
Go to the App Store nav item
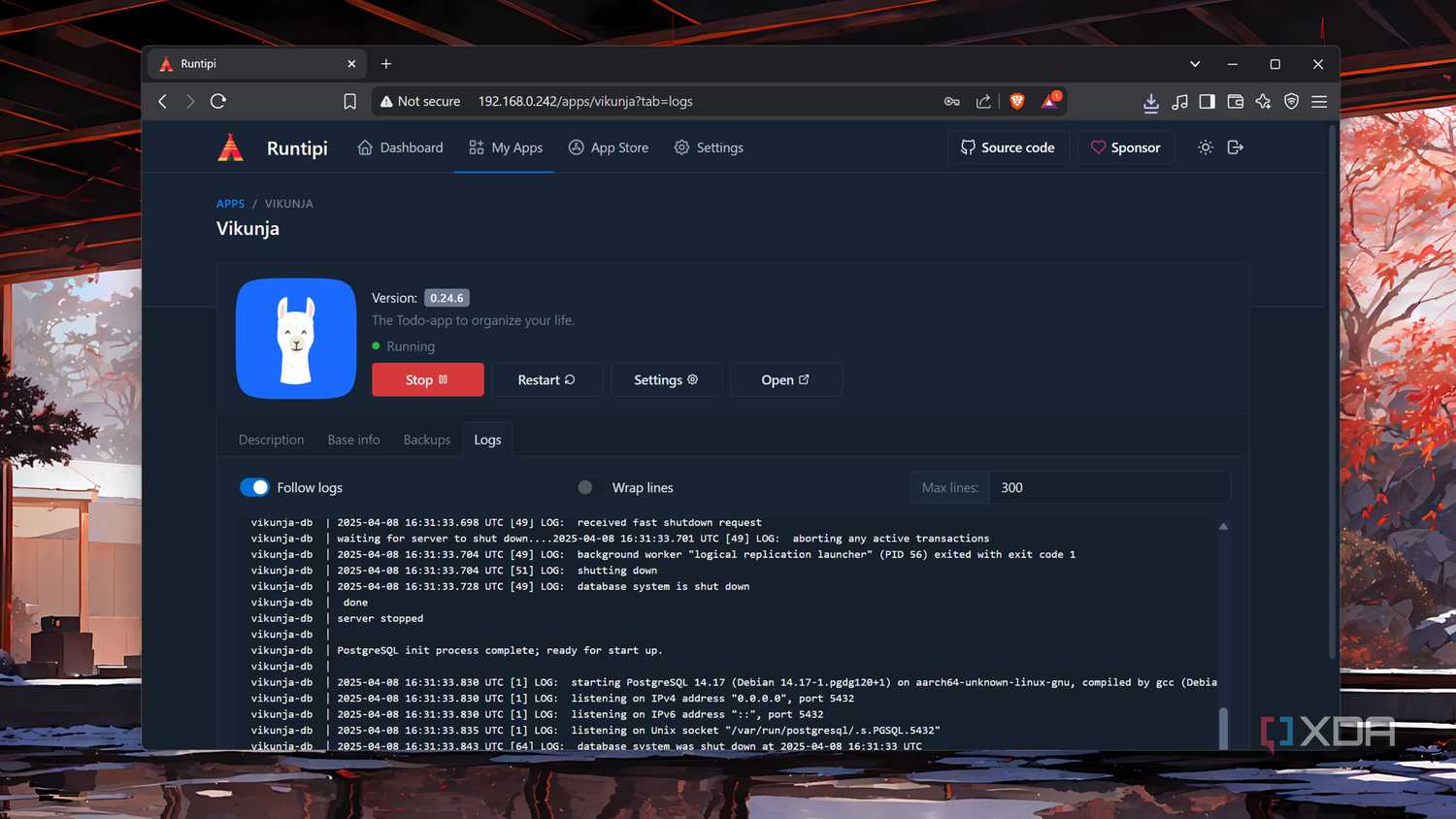(x=609, y=147)
